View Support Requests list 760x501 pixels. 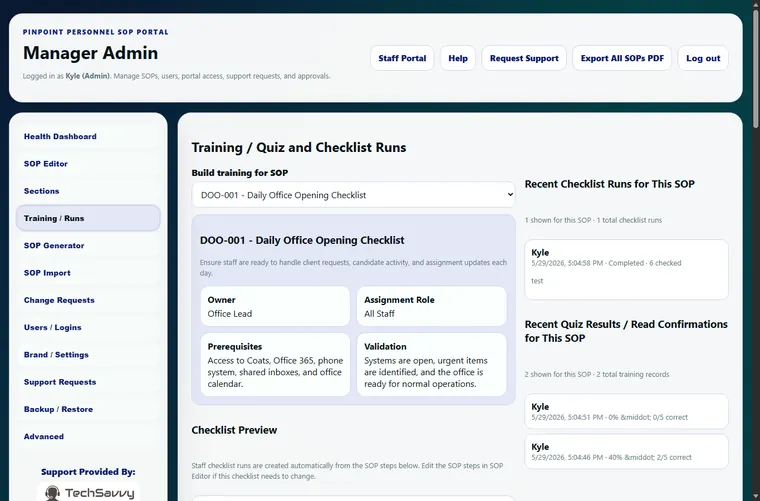click(88, 382)
